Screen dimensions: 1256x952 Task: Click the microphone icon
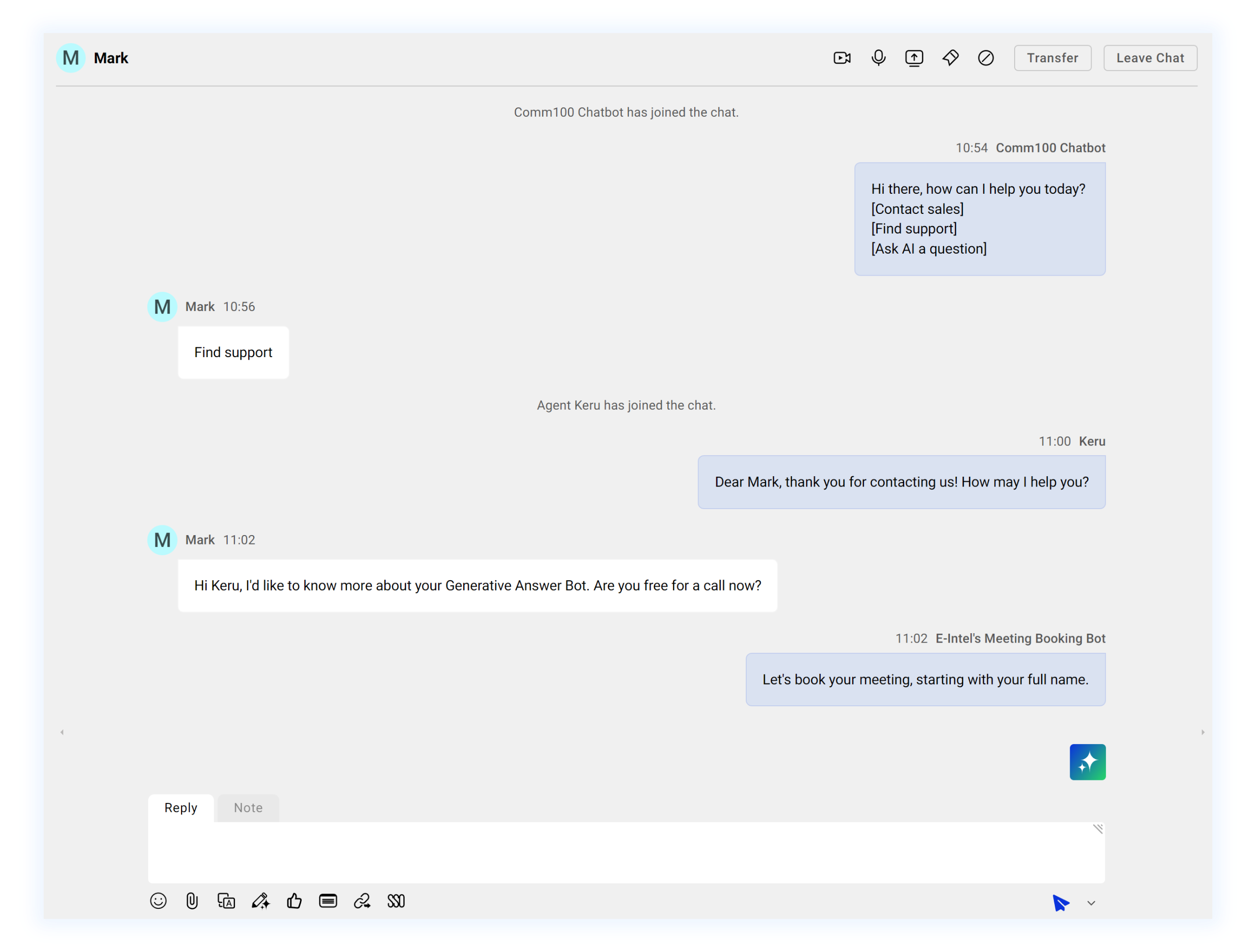click(878, 58)
